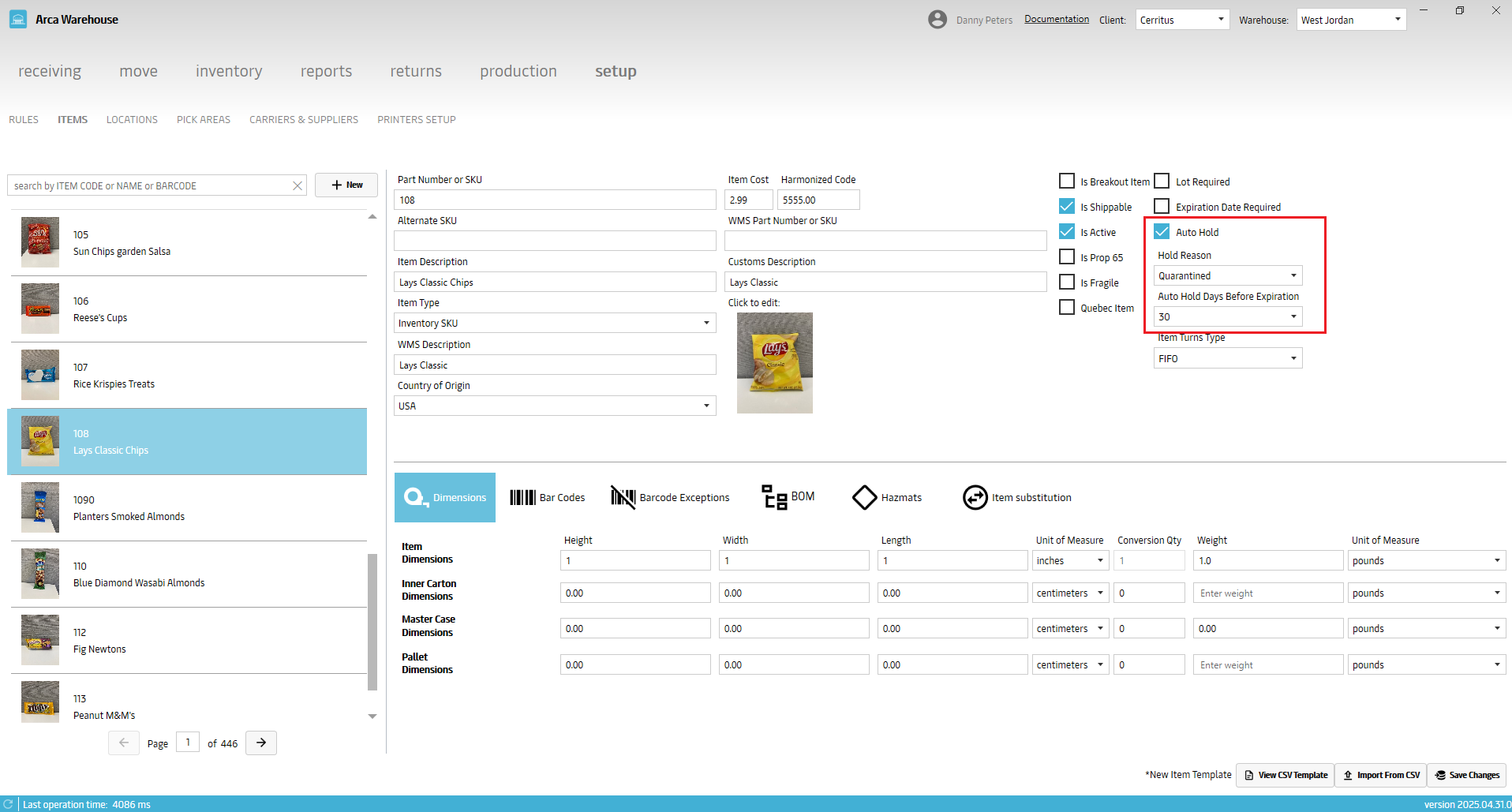The height and width of the screenshot is (812, 1512).
Task: Check the Lot Required checkbox
Action: 1162,181
